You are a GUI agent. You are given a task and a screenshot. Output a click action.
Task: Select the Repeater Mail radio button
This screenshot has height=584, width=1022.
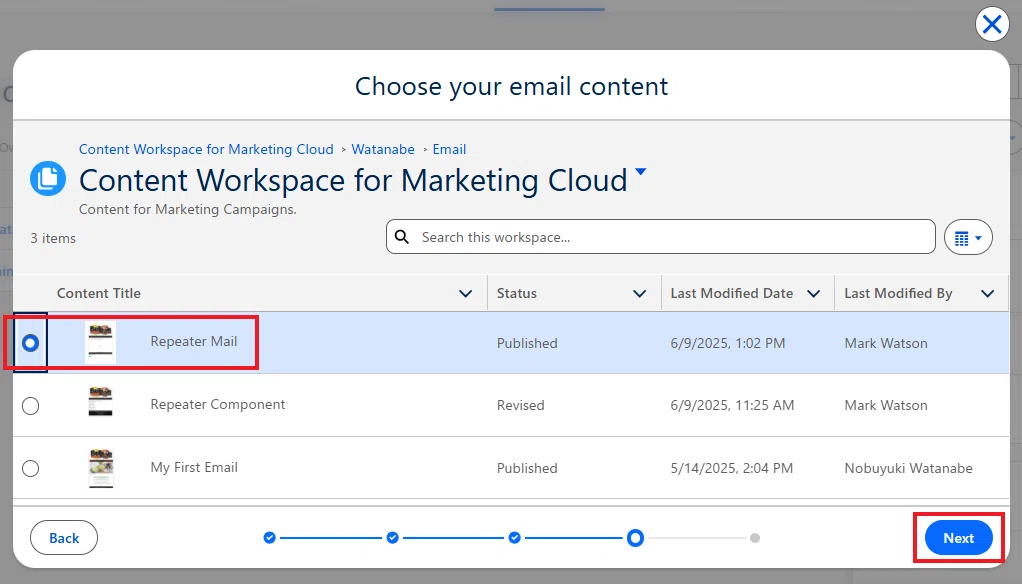click(30, 343)
